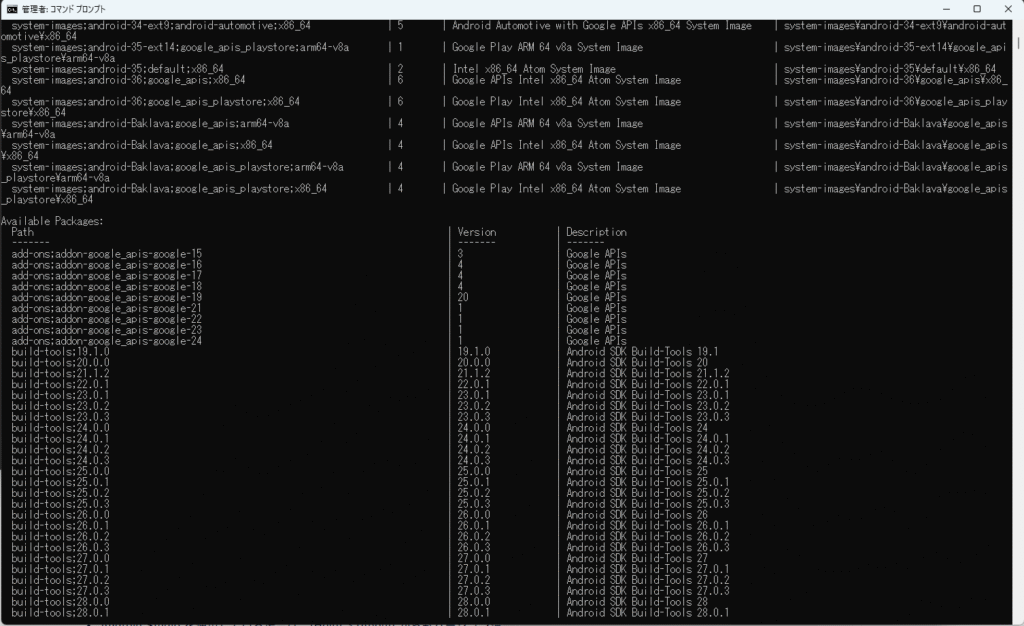Click the 'Version' column header
Viewport: 1024px width, 626px height.
click(477, 232)
